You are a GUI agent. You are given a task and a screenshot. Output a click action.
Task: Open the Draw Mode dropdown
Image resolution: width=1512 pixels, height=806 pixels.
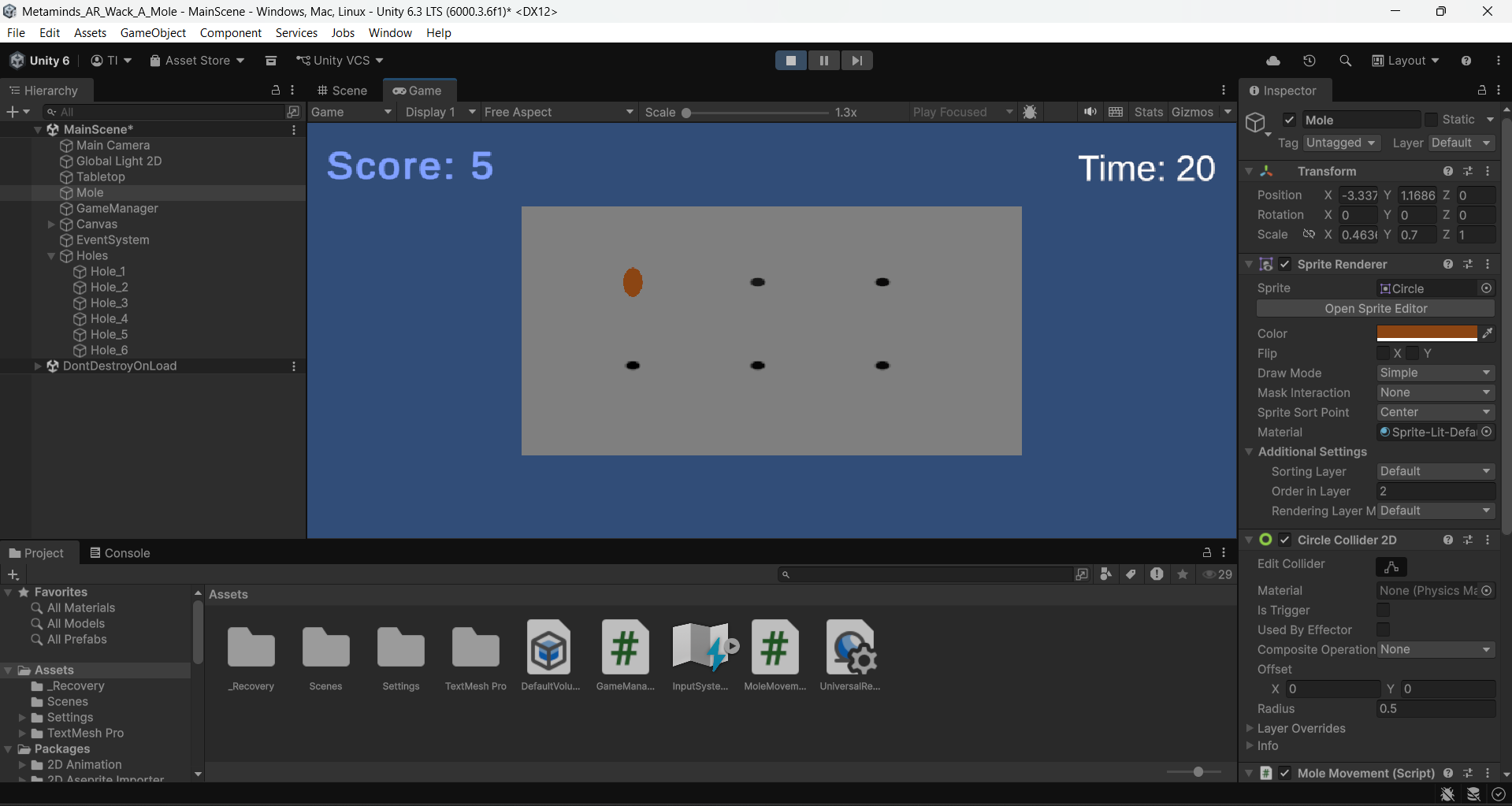1435,373
